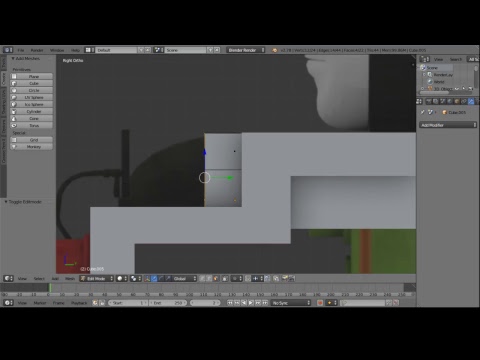Open the snap element dropdown
The width and height of the screenshot is (480, 360).
(257, 278)
